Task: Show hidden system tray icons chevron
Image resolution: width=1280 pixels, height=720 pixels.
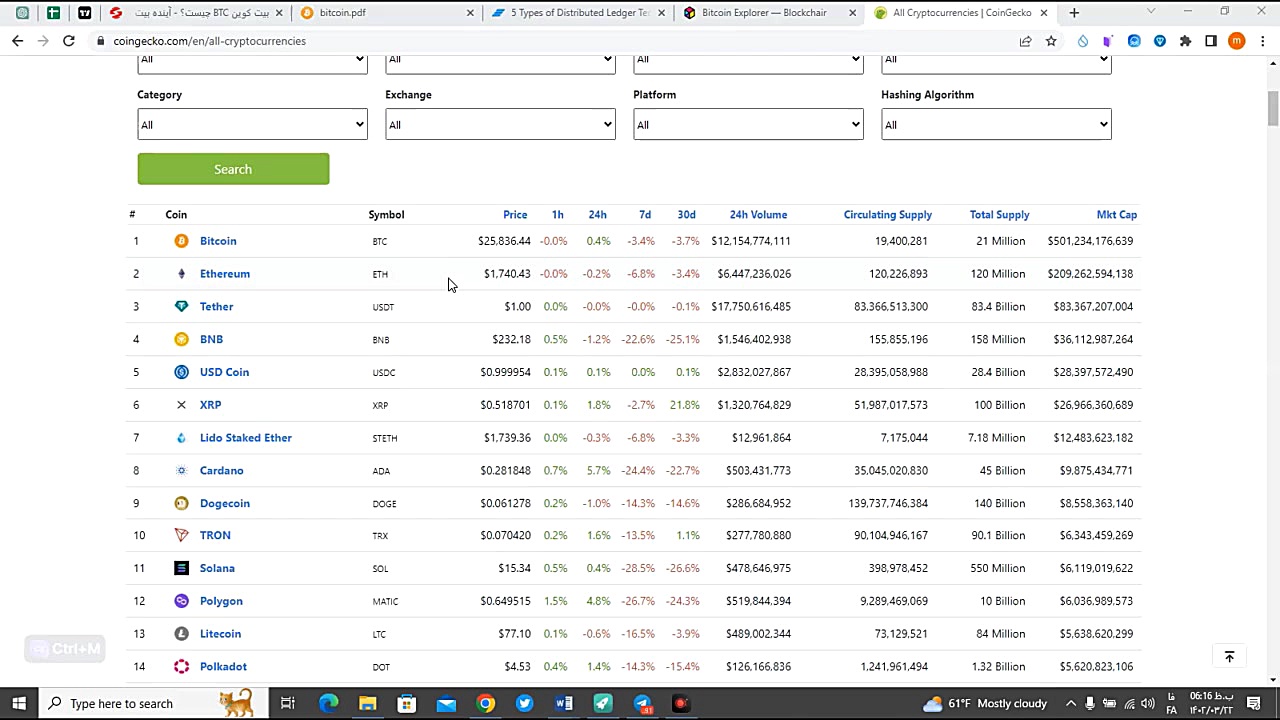Action: click(1070, 703)
